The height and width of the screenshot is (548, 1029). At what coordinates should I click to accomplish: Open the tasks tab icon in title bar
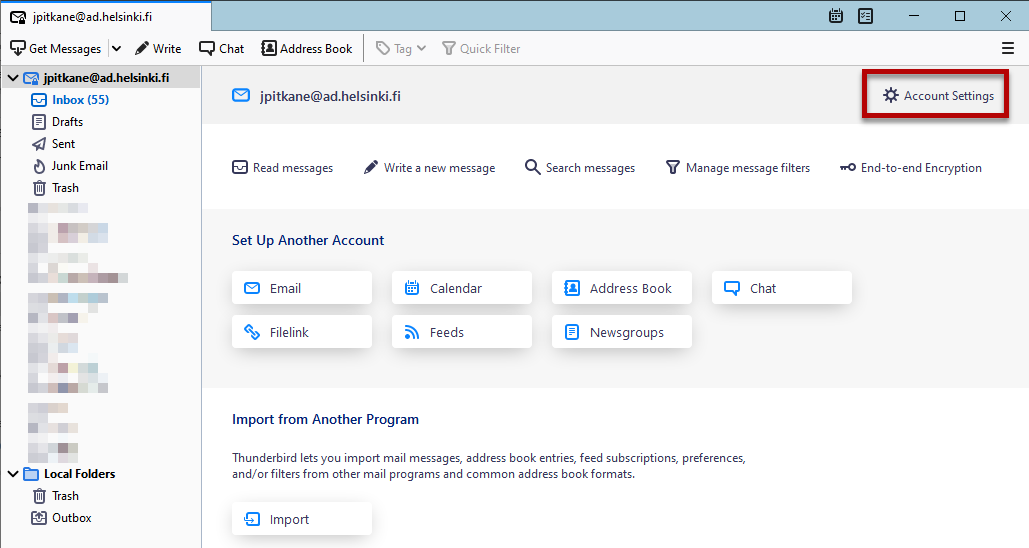pos(866,16)
